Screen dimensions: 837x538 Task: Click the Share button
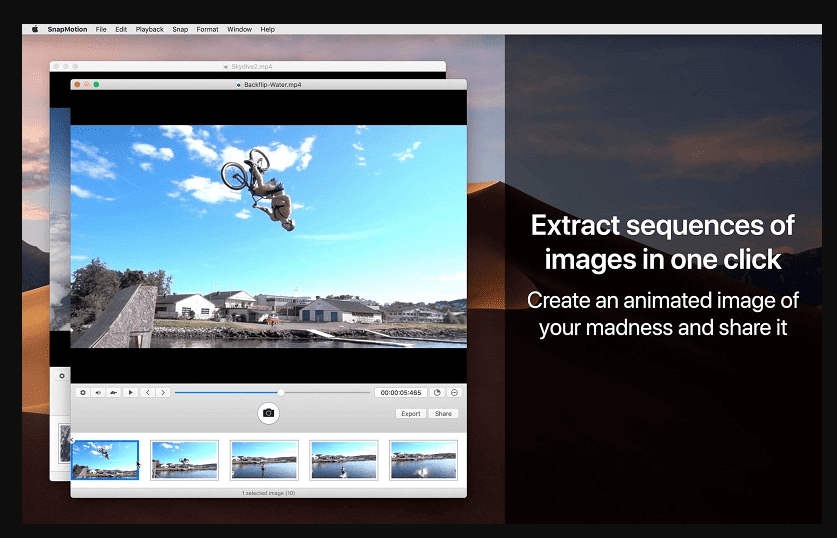443,414
